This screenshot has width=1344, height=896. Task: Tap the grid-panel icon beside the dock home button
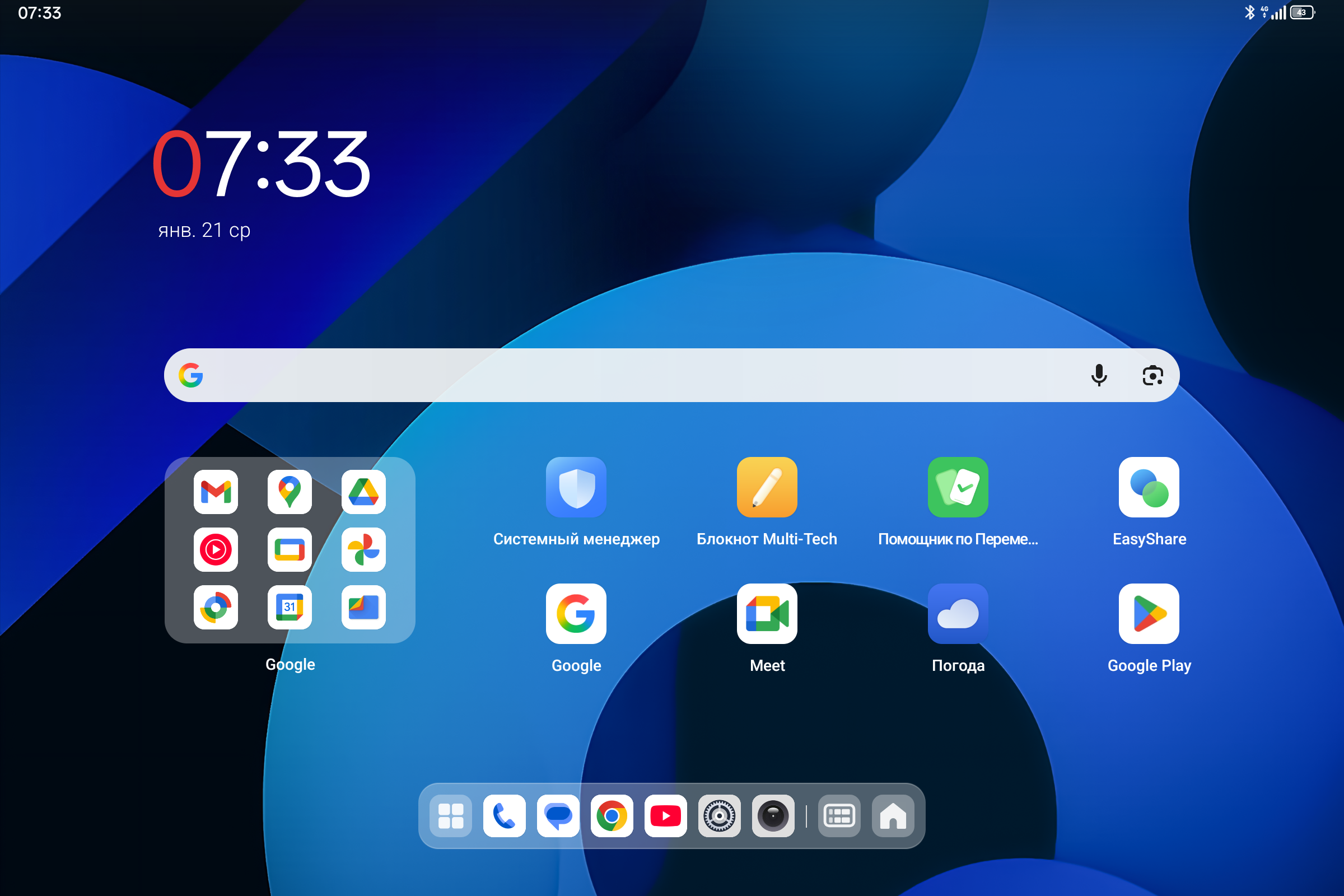point(839,816)
